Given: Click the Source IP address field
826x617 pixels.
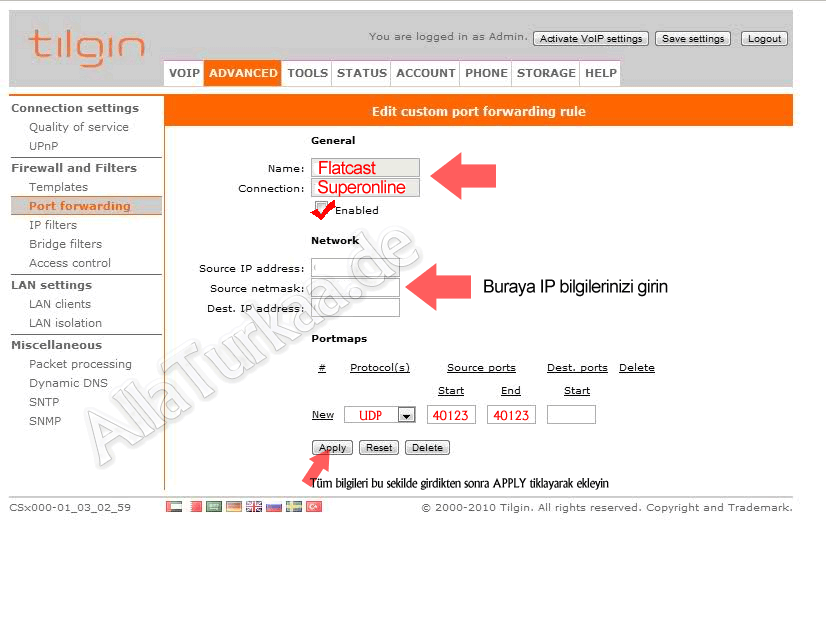Looking at the screenshot, I should 355,268.
